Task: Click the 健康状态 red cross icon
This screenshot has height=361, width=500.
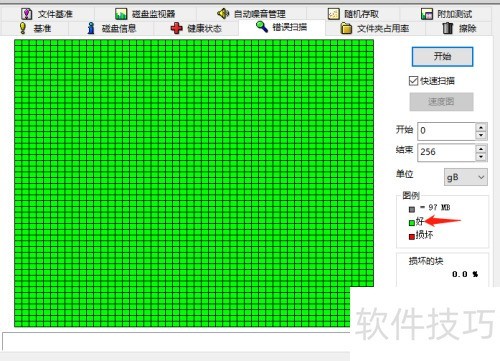Action: tap(176, 28)
